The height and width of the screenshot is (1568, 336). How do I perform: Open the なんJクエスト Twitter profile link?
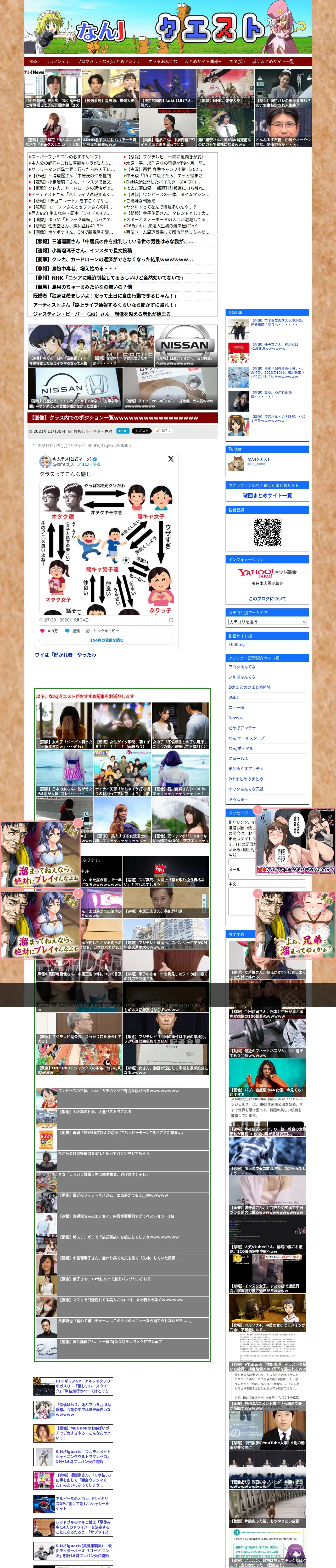(259, 459)
